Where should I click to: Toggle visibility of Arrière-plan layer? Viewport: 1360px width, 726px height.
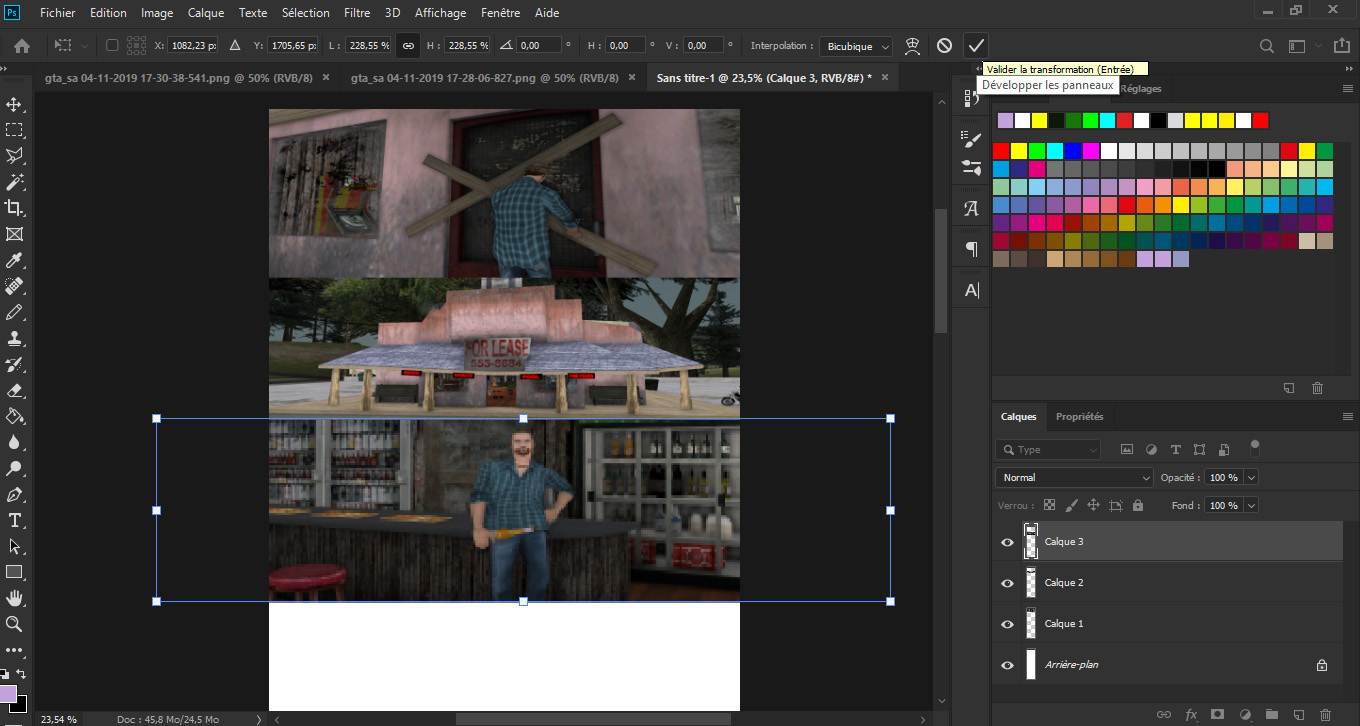(1008, 665)
